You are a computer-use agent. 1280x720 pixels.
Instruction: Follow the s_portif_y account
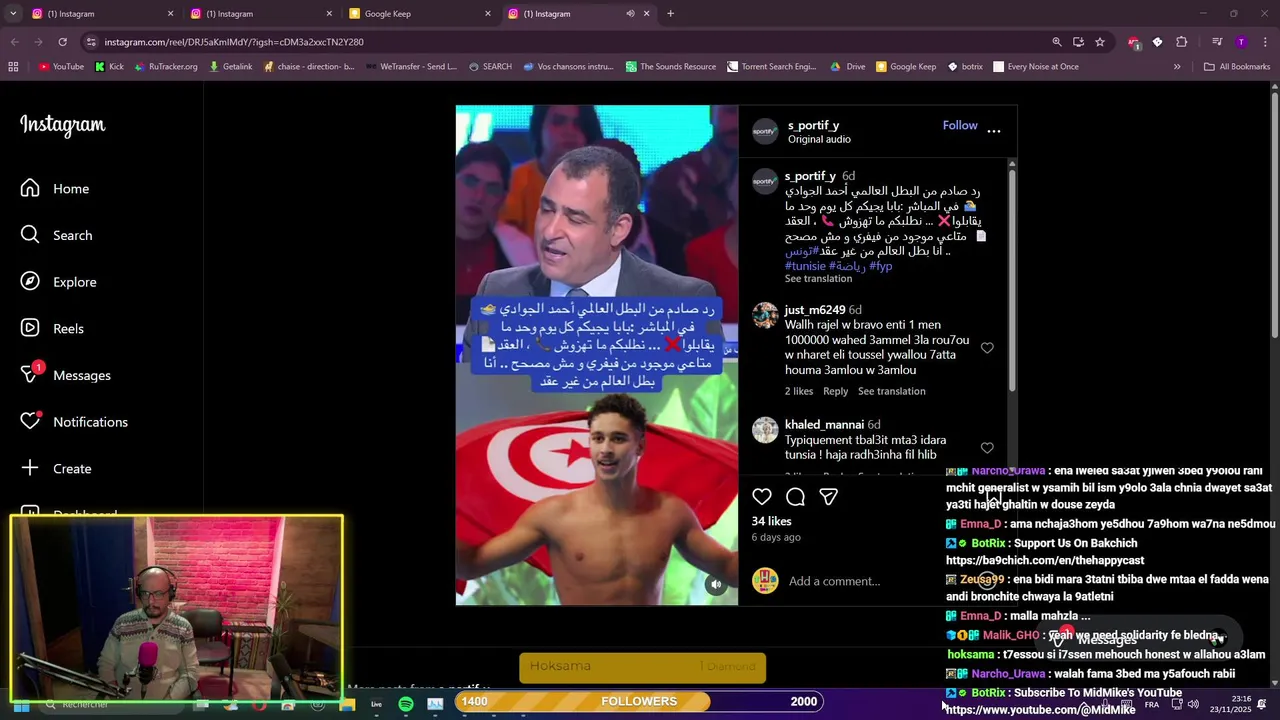tap(960, 125)
